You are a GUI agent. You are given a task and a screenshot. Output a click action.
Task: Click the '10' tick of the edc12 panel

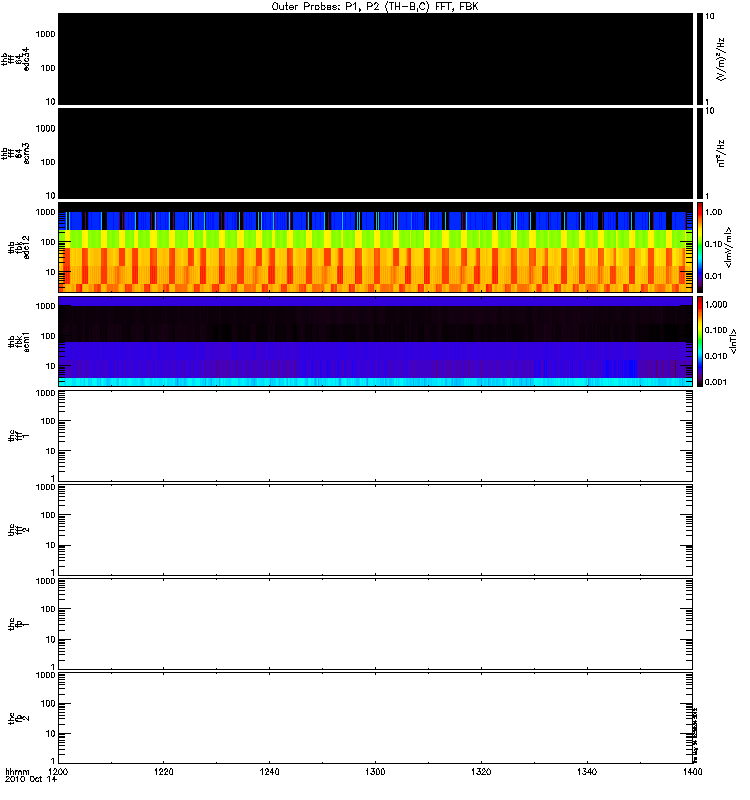tap(51, 272)
